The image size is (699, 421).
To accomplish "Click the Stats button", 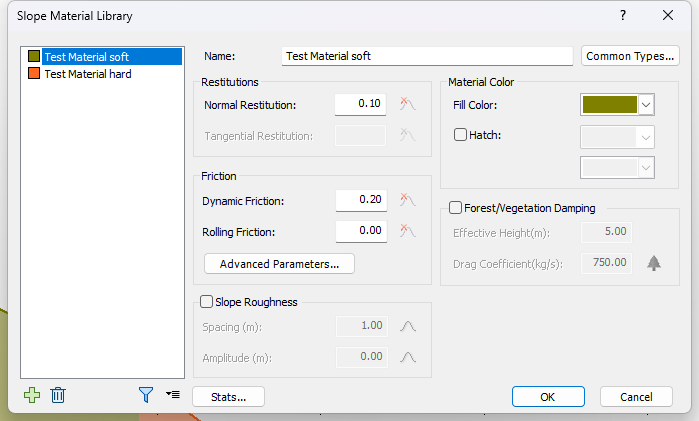I will click(x=228, y=397).
